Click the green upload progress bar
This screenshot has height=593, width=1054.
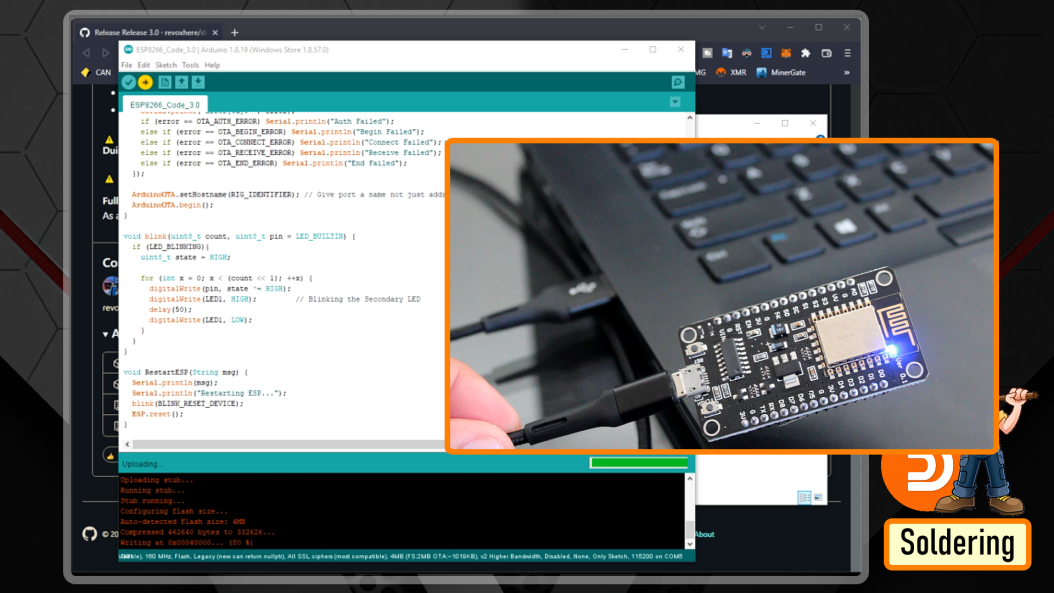(x=638, y=464)
